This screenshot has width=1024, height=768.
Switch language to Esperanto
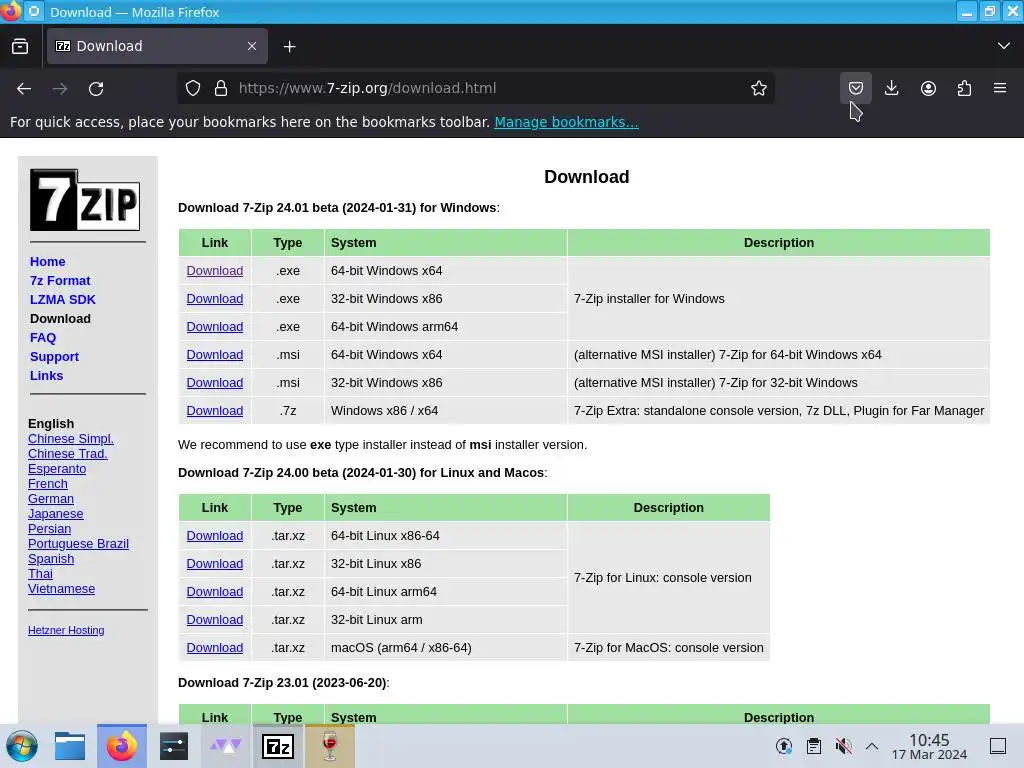tap(57, 469)
